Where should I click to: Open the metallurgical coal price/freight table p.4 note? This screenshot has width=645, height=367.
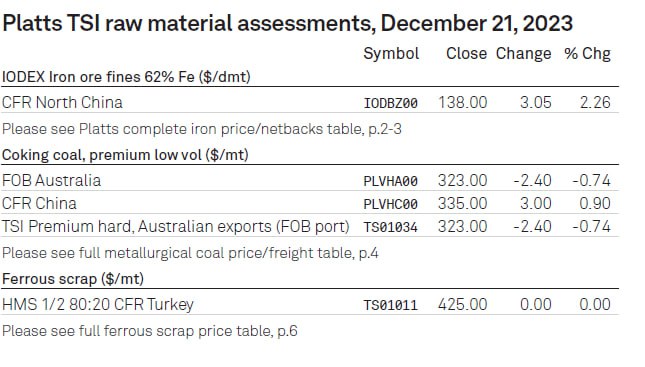pyautogui.click(x=190, y=253)
